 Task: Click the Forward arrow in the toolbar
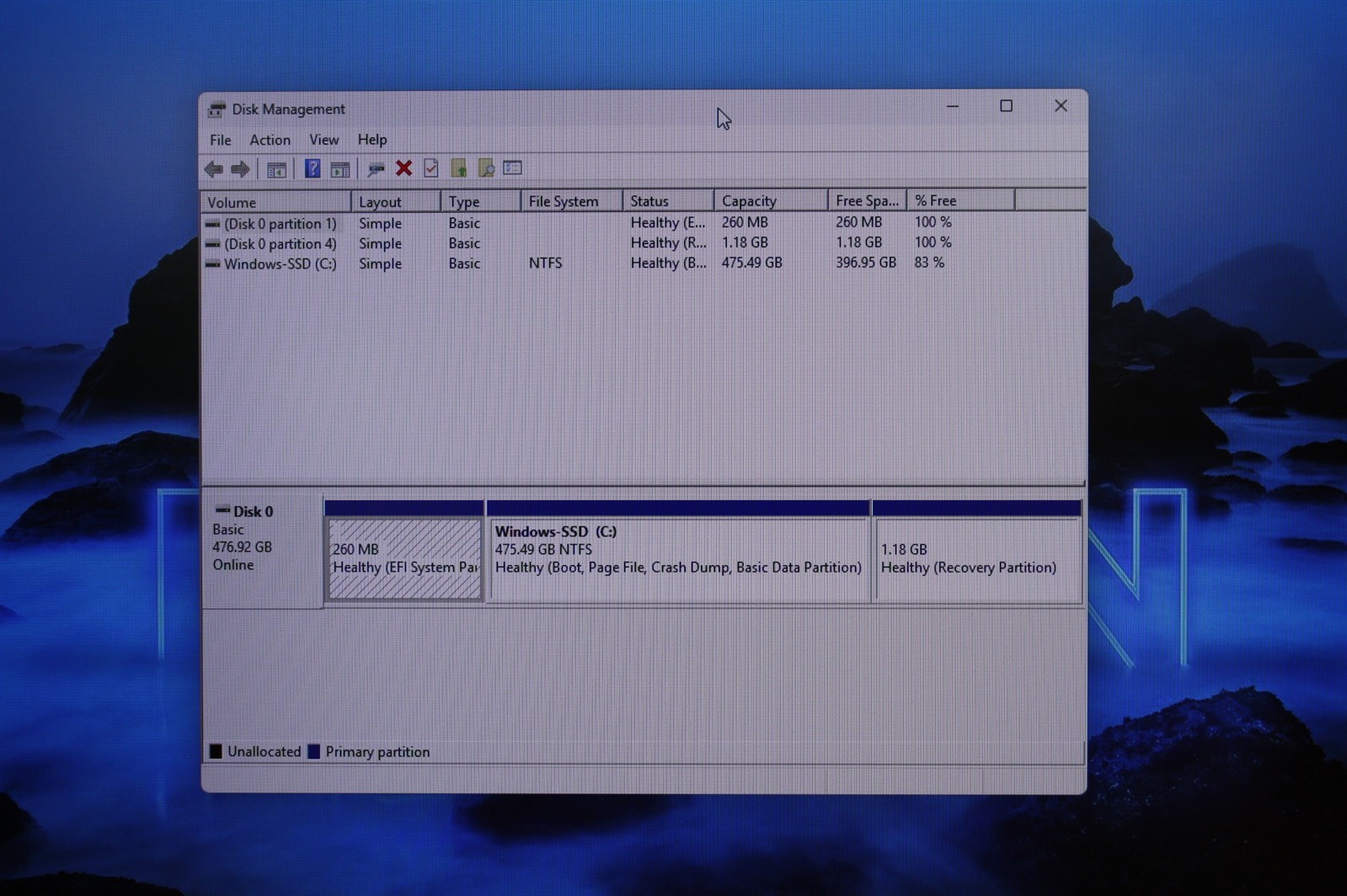241,169
